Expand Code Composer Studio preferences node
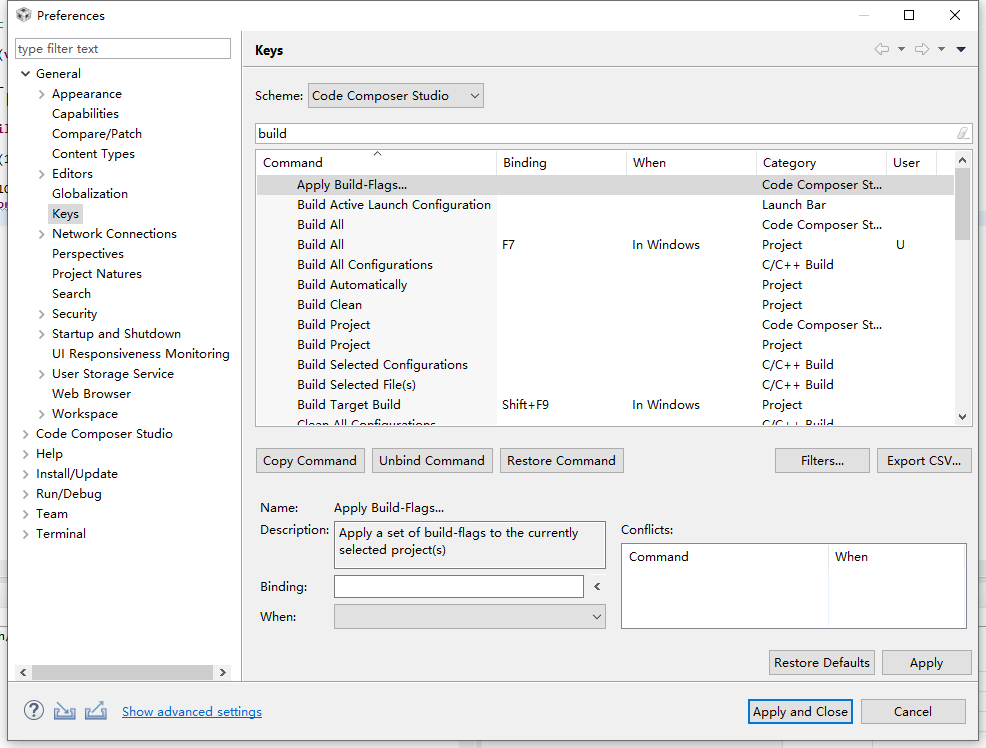 [26, 434]
